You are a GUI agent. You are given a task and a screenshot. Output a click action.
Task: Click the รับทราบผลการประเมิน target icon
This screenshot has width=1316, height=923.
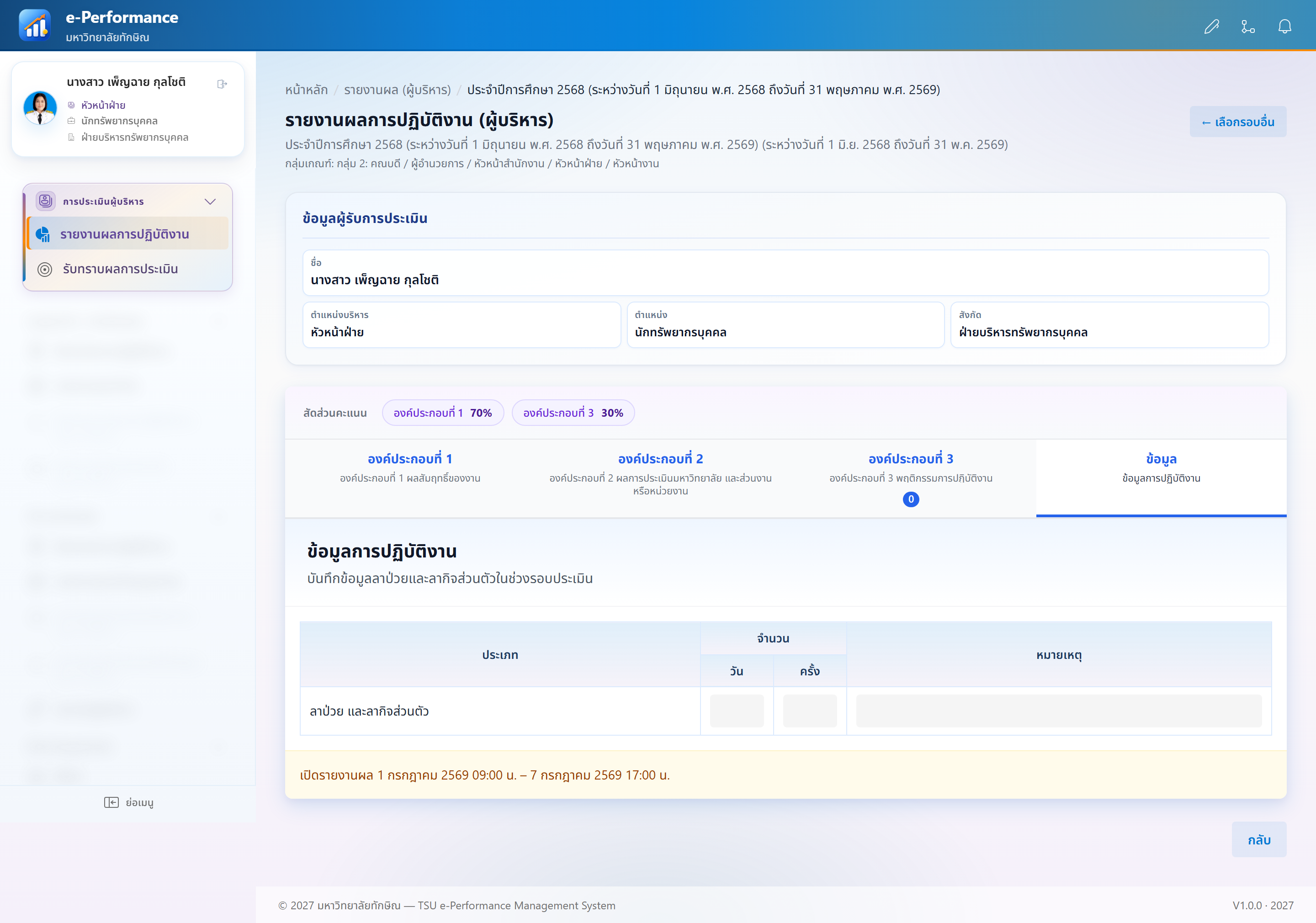(45, 269)
